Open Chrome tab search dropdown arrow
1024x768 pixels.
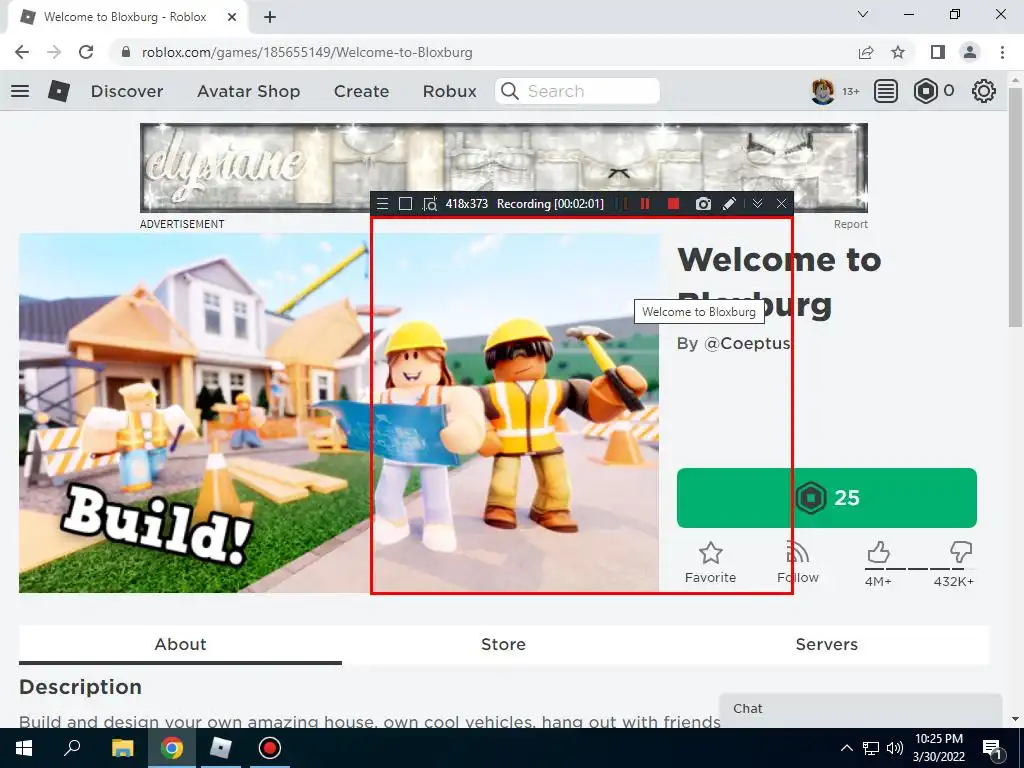(863, 14)
